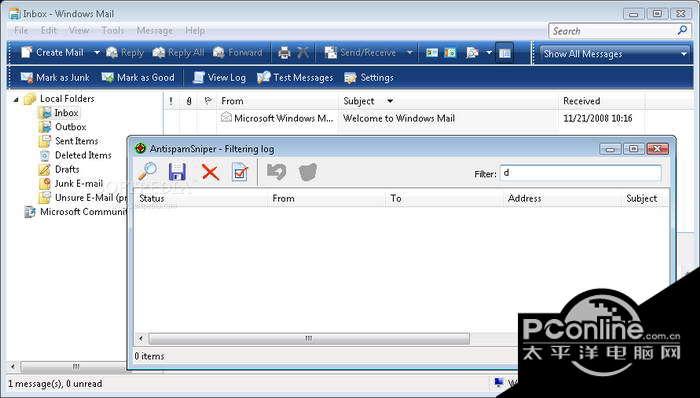
Task: Open the Sent Items folder
Action: click(x=76, y=141)
